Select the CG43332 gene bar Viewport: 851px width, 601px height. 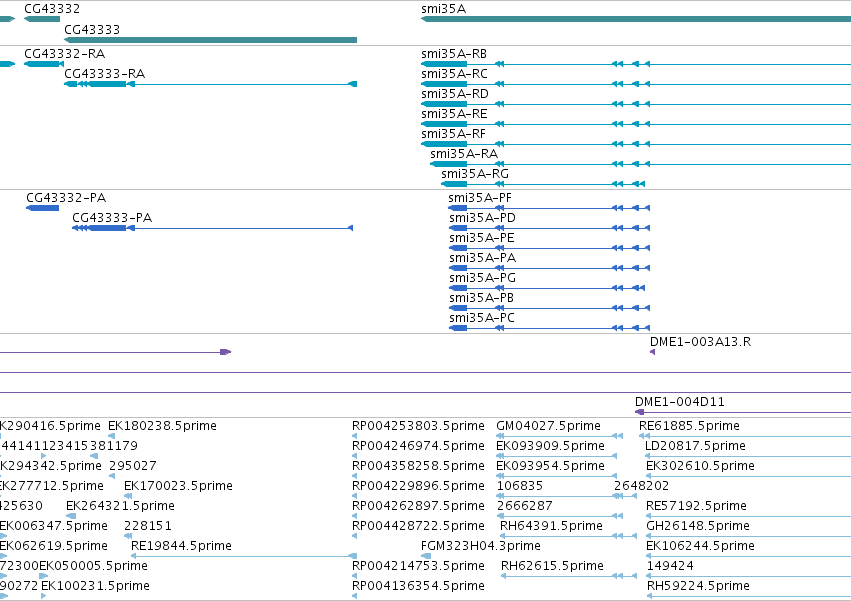click(x=42, y=19)
